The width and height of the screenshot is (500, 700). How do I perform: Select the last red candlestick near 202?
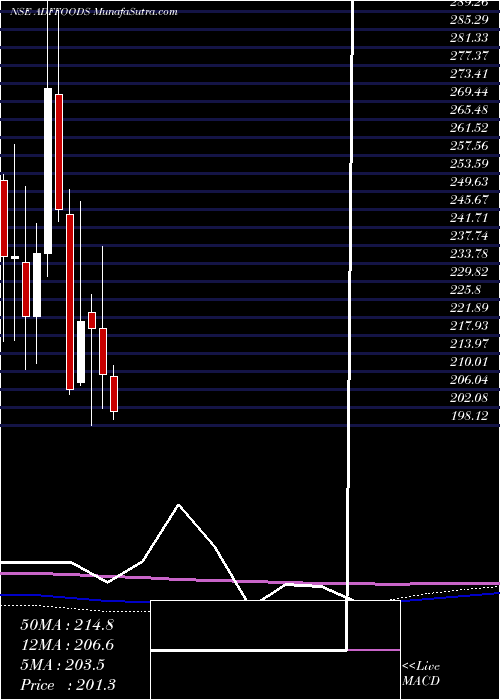tap(114, 394)
